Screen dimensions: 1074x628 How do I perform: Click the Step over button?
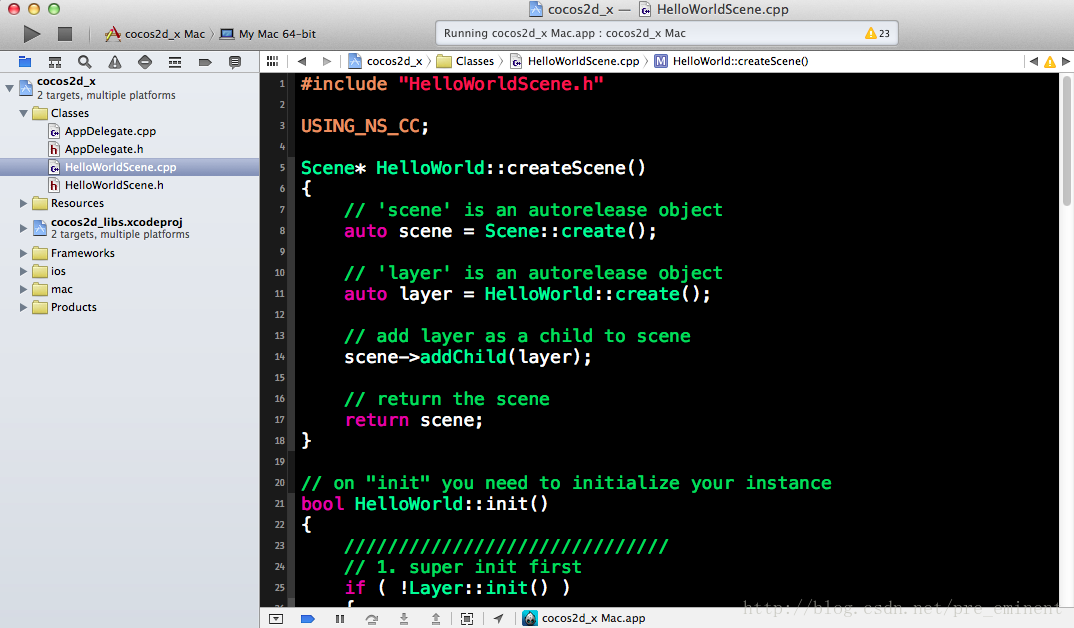coord(371,618)
